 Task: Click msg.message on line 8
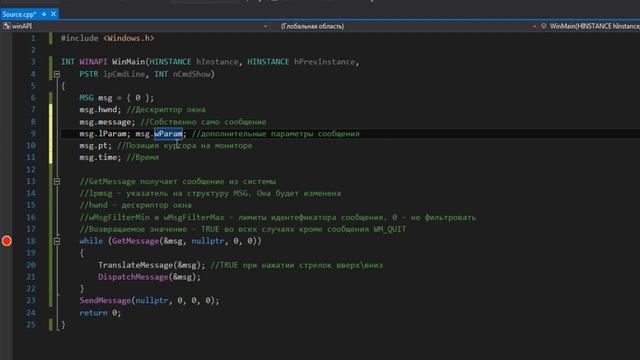point(107,122)
